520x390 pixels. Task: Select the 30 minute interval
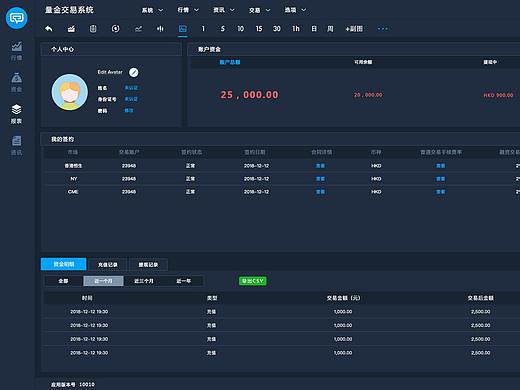tap(277, 29)
